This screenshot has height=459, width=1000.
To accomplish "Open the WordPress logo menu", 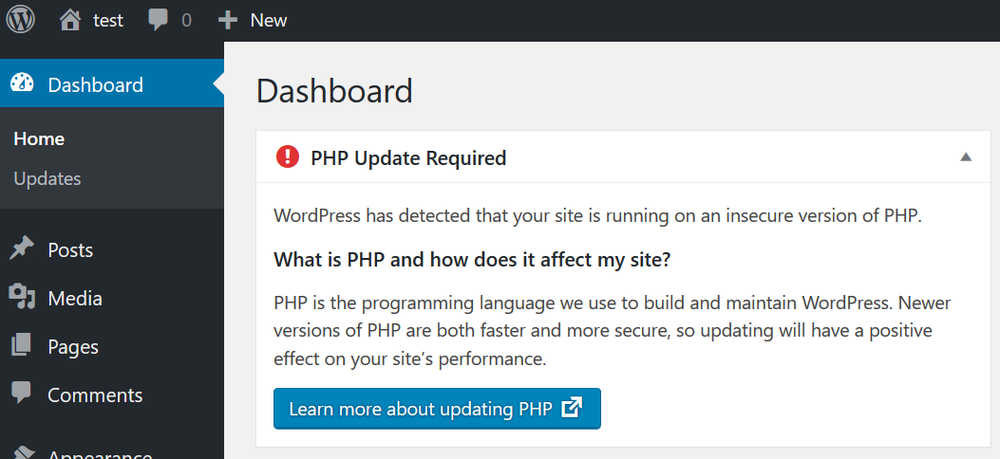I will (x=20, y=20).
